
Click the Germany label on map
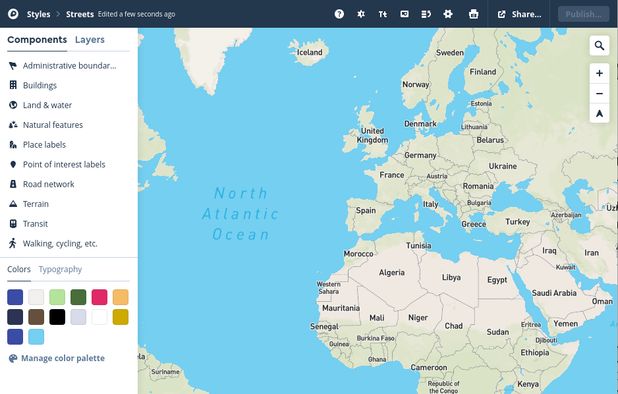point(420,155)
